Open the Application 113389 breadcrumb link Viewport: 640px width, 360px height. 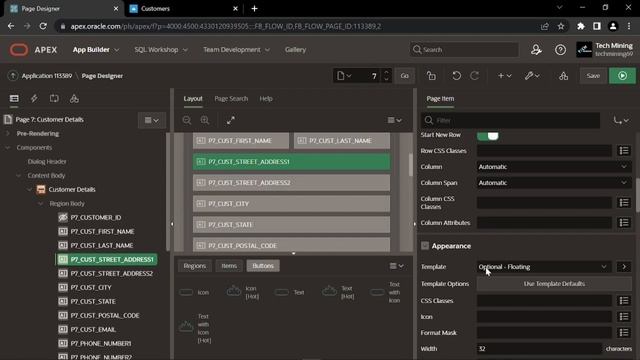(47, 76)
